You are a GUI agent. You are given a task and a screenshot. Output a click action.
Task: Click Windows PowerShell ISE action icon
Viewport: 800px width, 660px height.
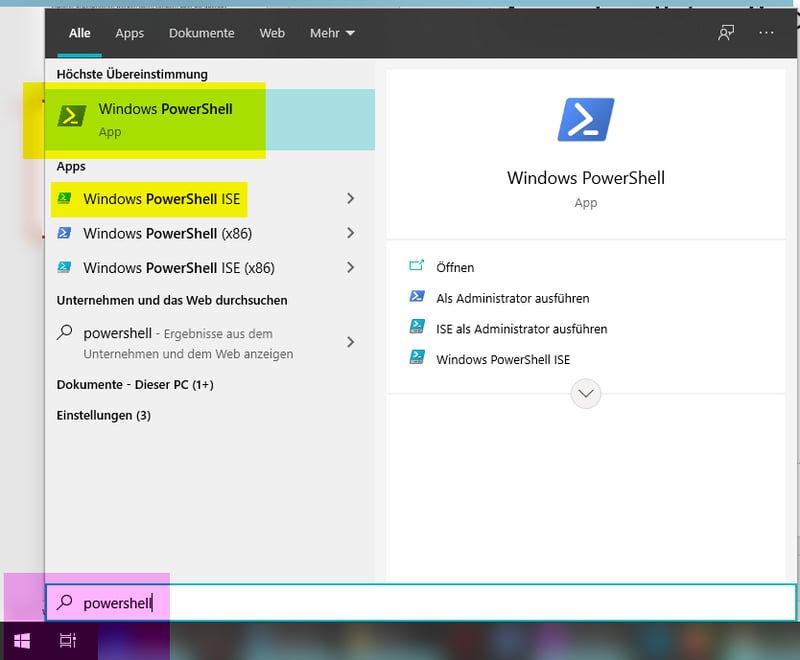(417, 357)
